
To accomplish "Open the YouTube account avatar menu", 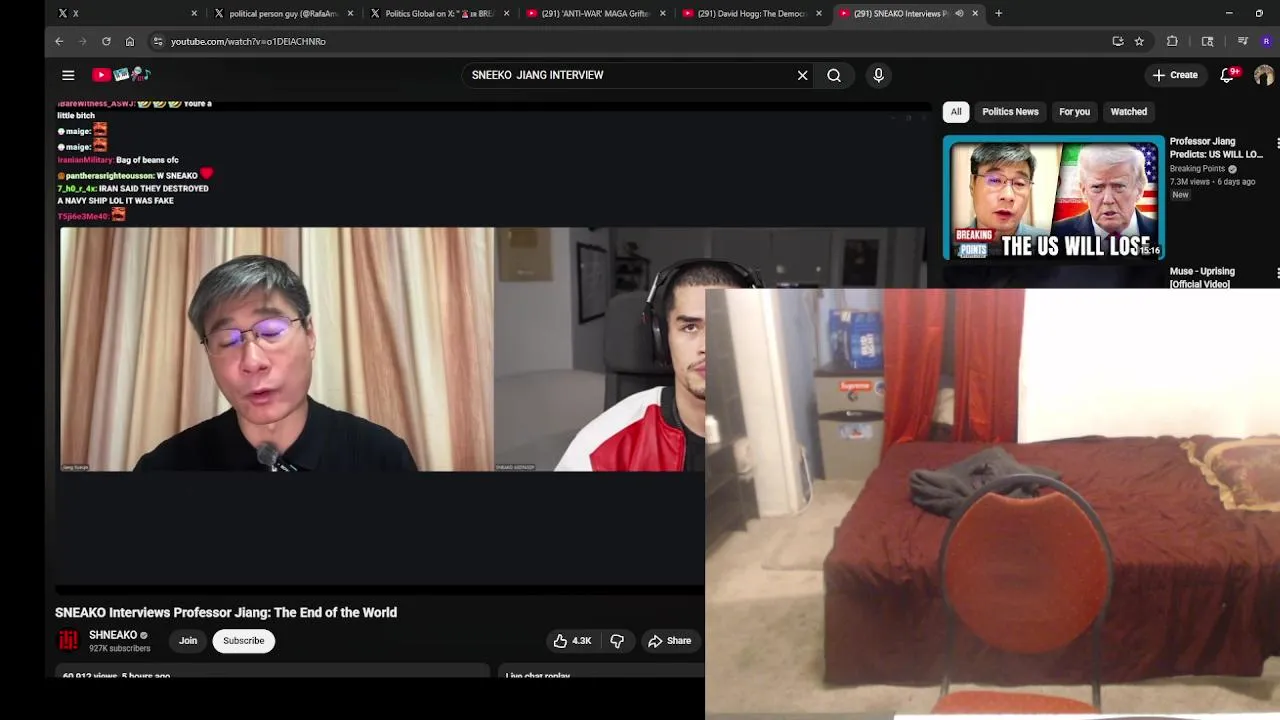I will (x=1264, y=75).
